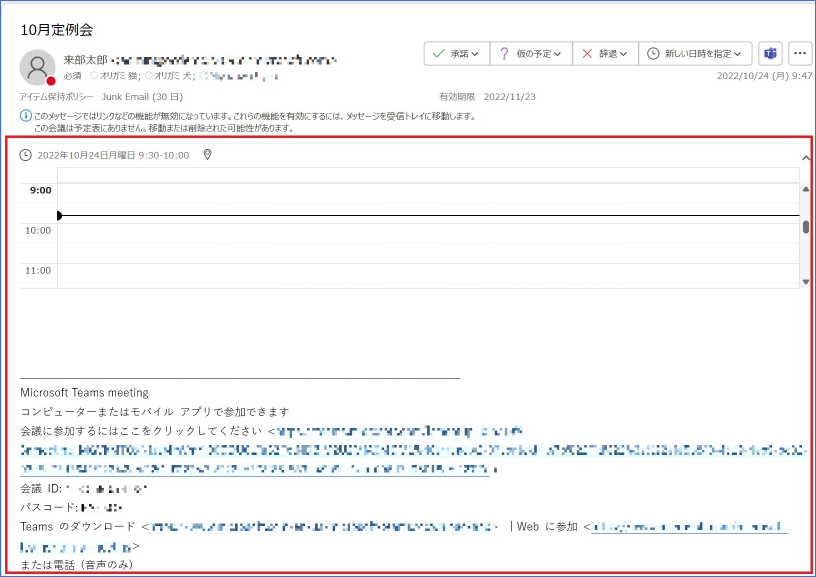Open the more actions ellipsis menu

tap(800, 53)
